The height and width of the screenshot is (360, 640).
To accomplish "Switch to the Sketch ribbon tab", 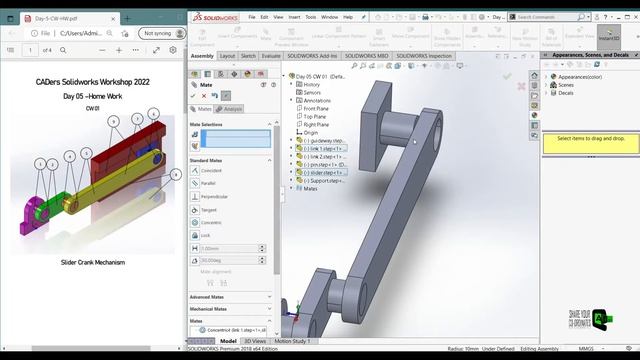I will (248, 56).
